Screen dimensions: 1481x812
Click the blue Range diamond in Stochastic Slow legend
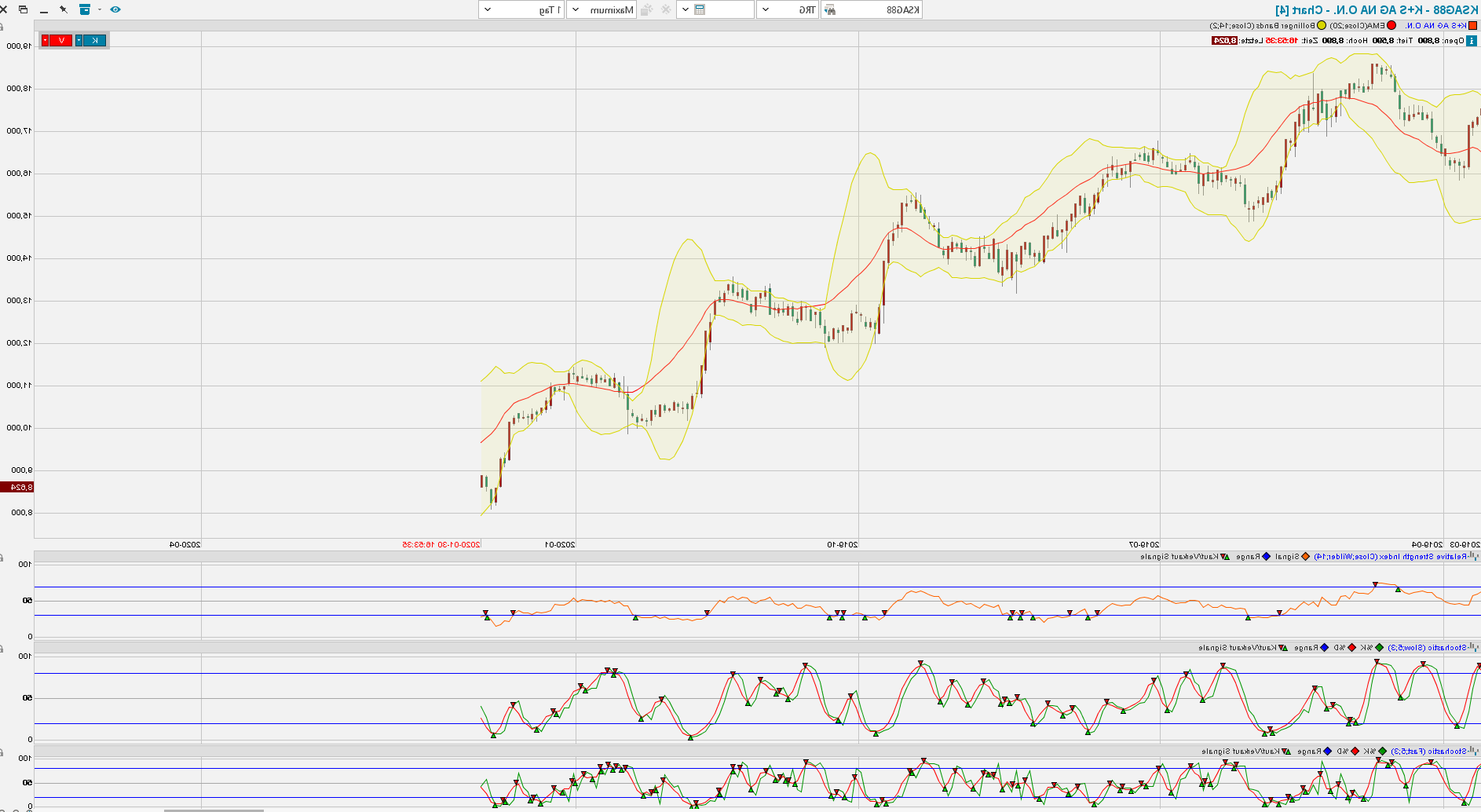point(1325,648)
